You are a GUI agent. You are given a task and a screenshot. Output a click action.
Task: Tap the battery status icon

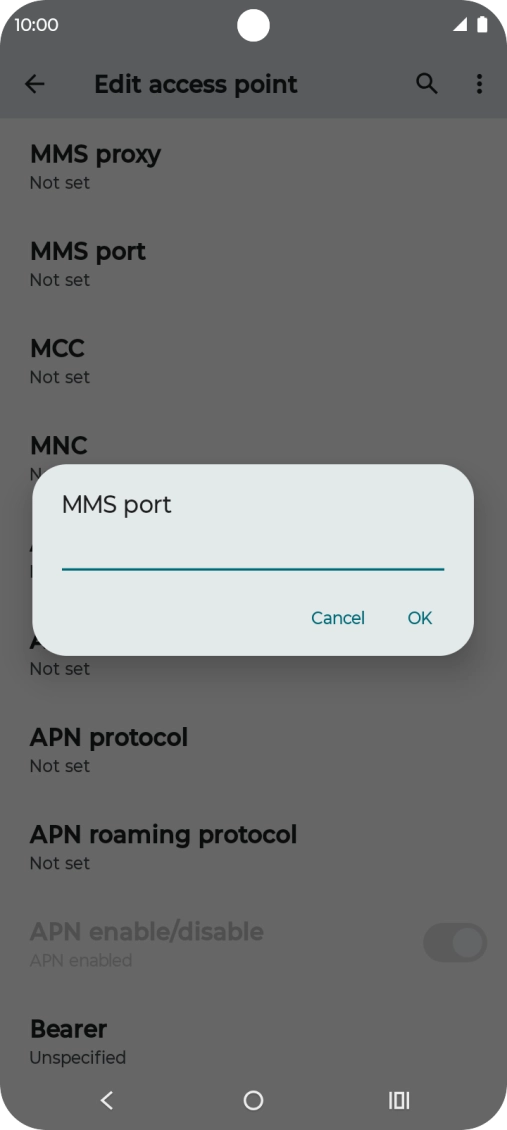coord(482,25)
